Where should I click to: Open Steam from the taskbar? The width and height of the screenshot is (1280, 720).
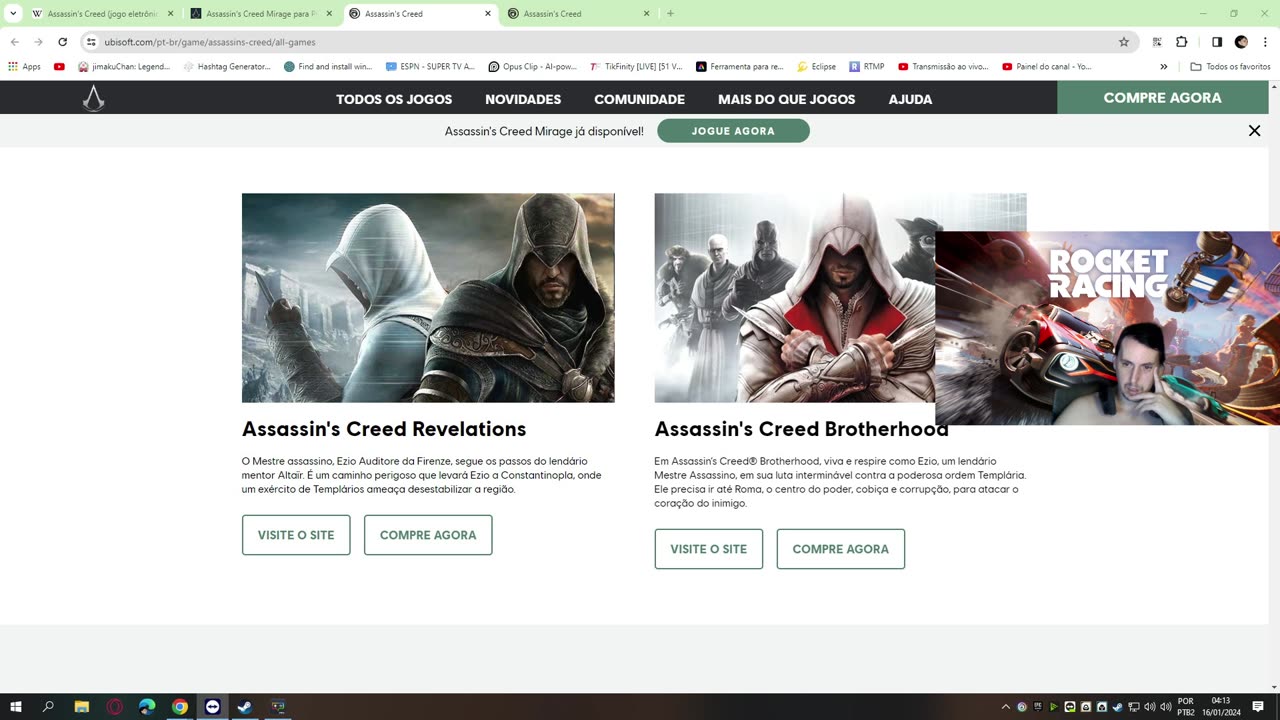[x=244, y=707]
